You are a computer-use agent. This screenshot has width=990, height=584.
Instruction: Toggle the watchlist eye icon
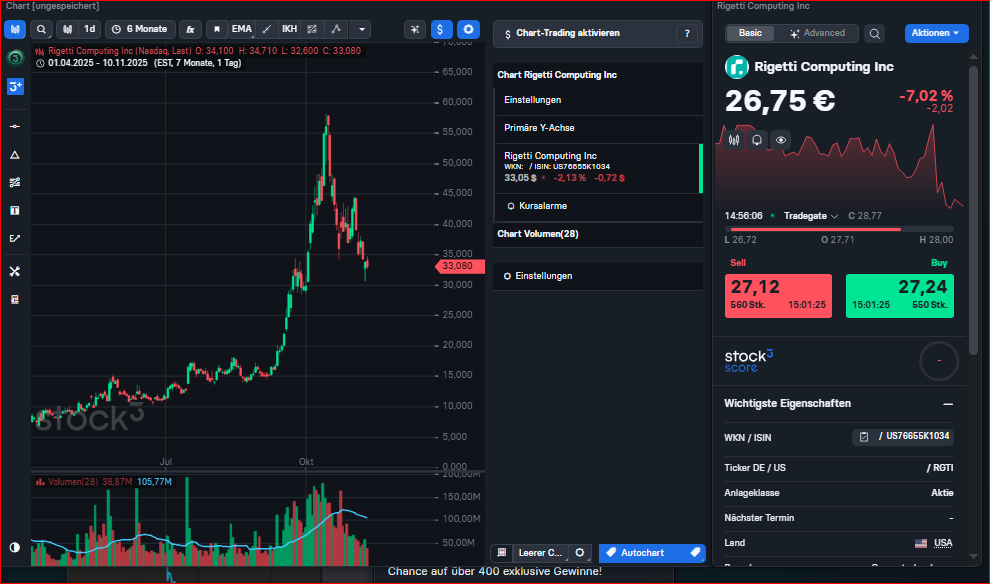[781, 140]
